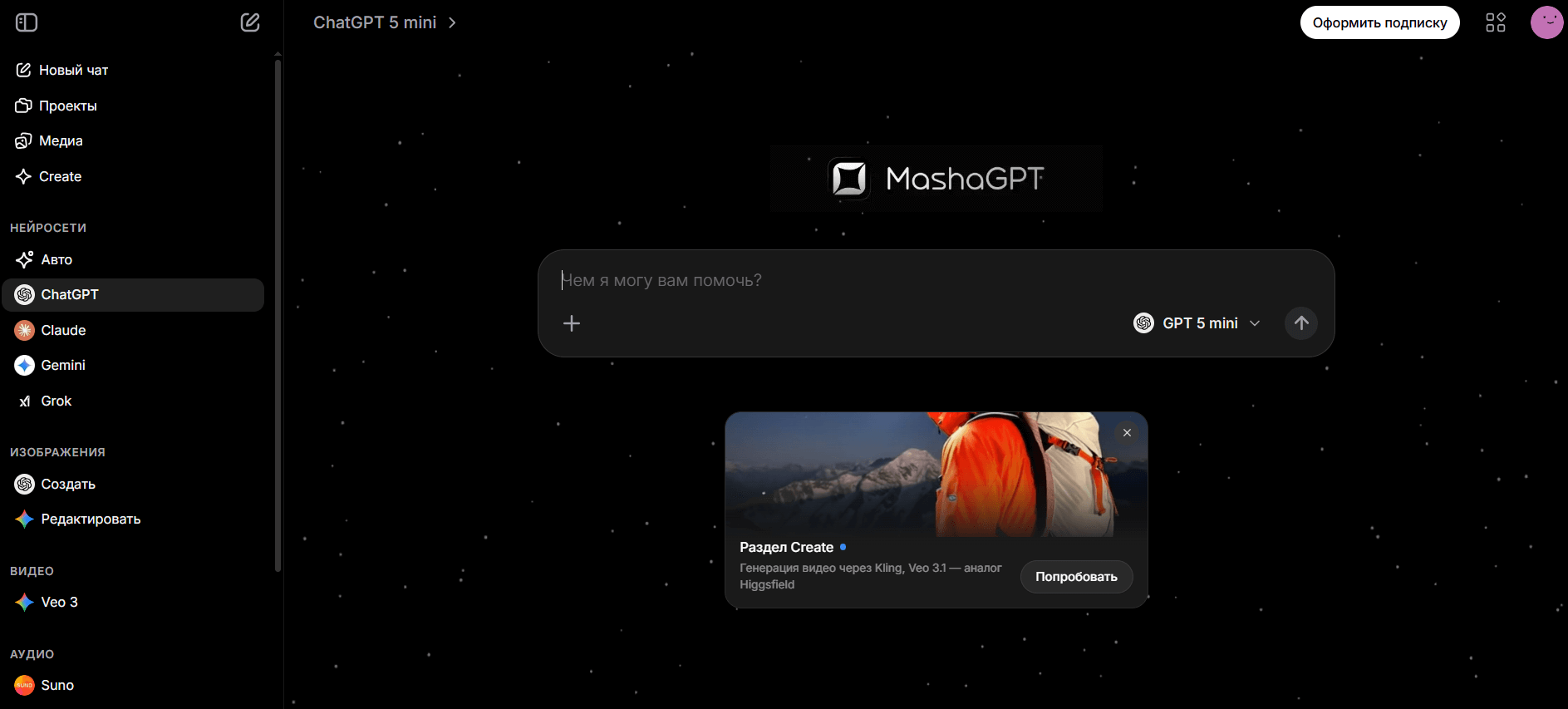Image resolution: width=1568 pixels, height=709 pixels.
Task: Choose the Grok model
Action: 56,401
